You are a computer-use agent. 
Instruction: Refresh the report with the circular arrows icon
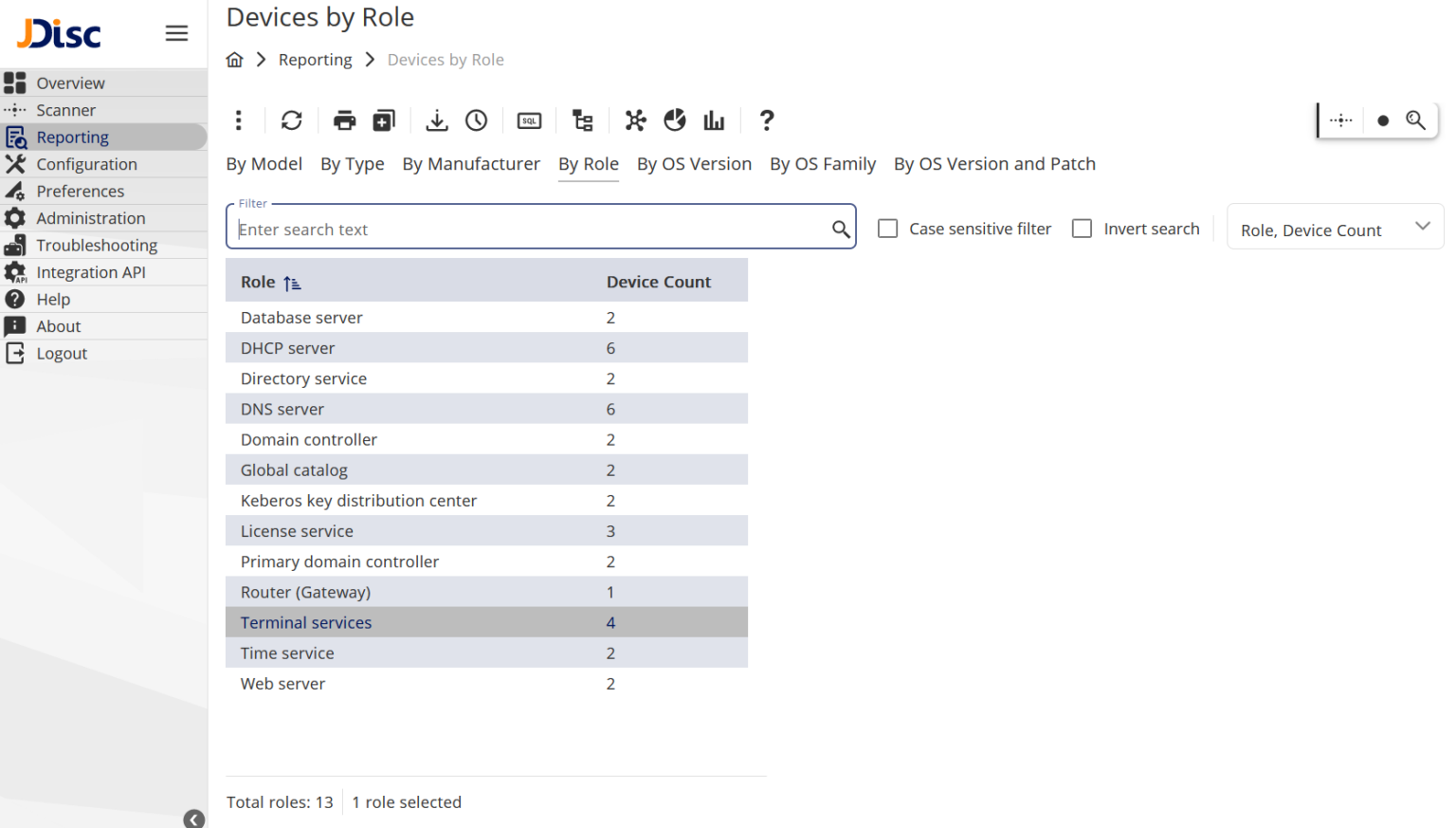tap(292, 120)
